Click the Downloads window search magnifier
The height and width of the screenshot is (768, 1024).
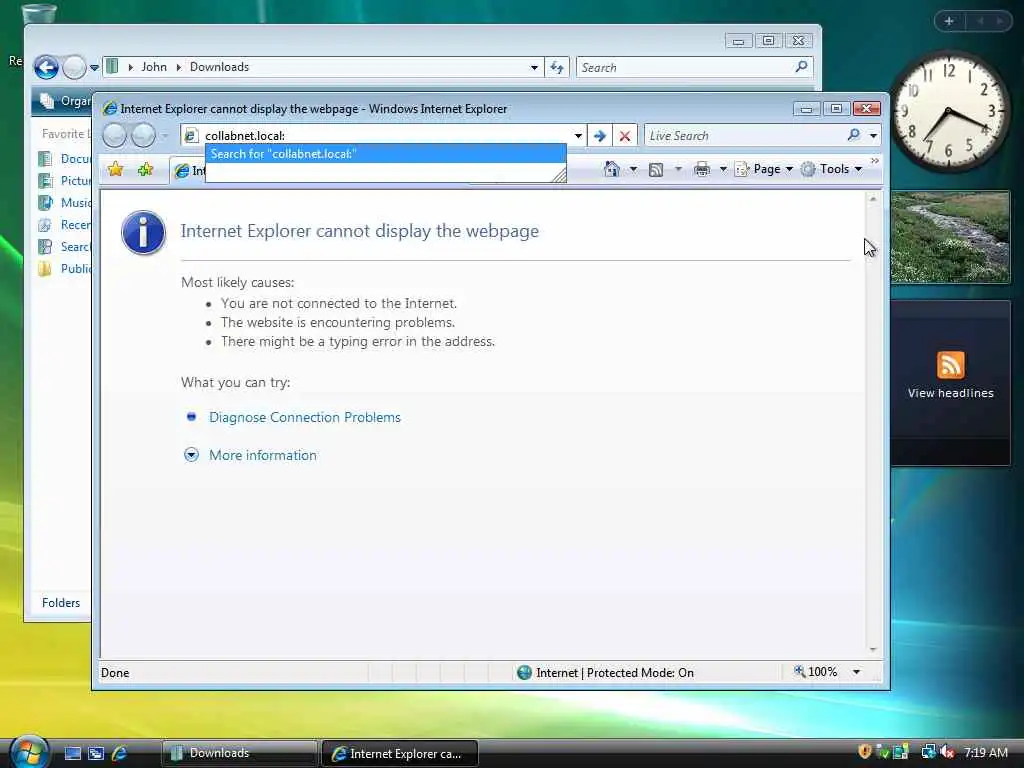(801, 67)
